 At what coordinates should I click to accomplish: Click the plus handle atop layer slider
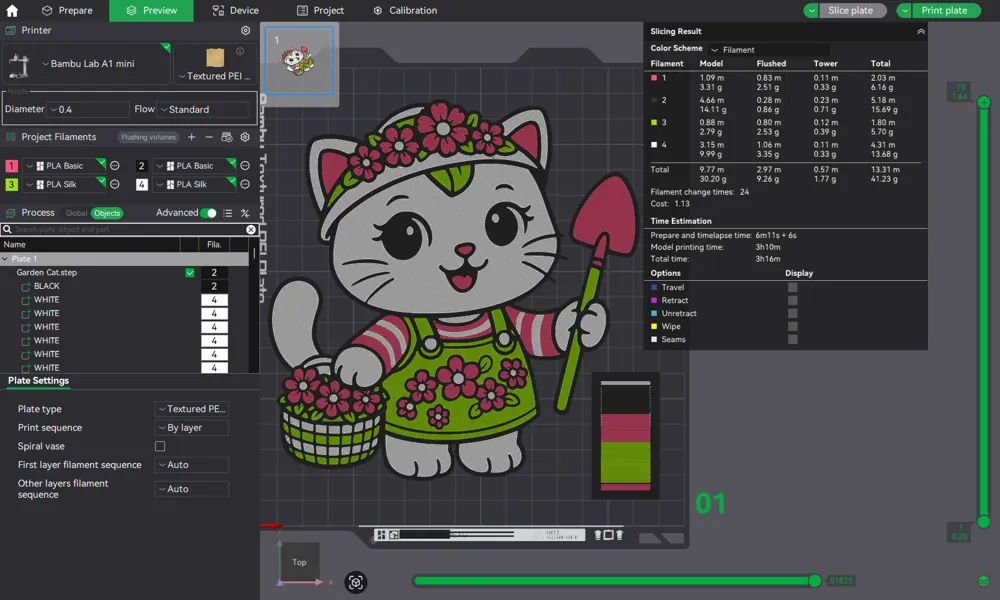tap(984, 102)
